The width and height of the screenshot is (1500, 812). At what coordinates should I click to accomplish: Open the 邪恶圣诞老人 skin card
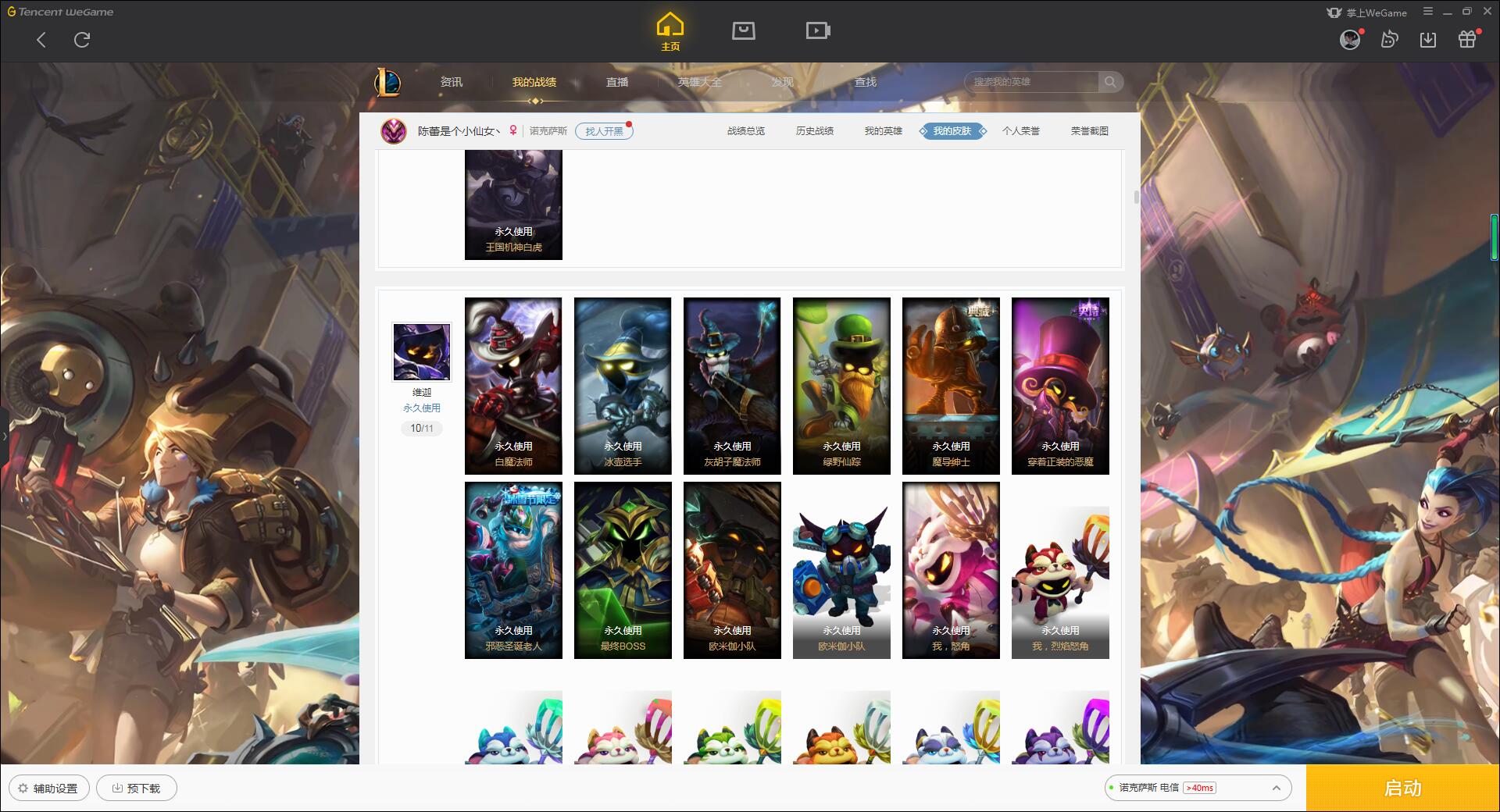click(513, 570)
